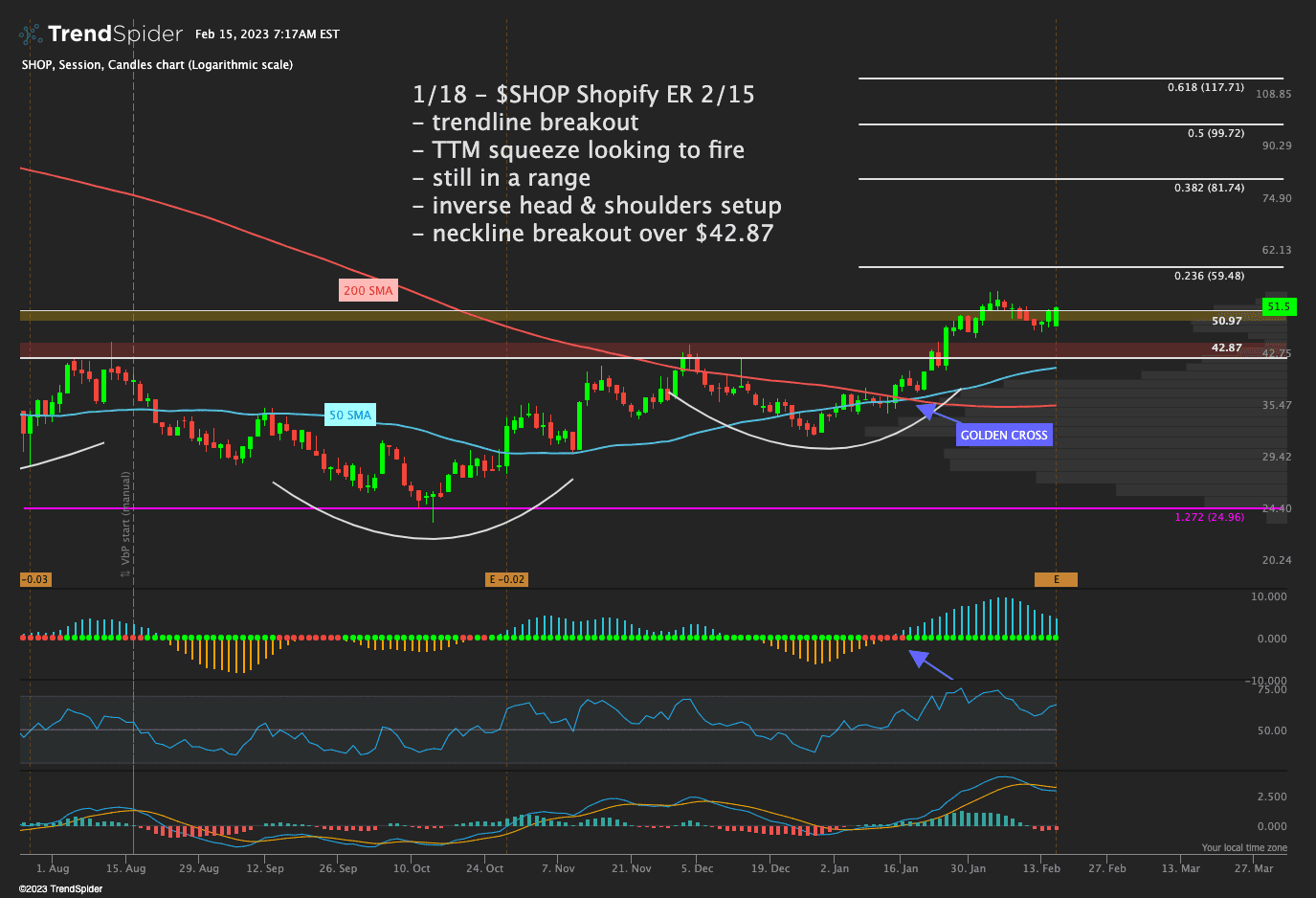Select the 0.5 (99.72) Fibonacci level label

[x=1216, y=133]
